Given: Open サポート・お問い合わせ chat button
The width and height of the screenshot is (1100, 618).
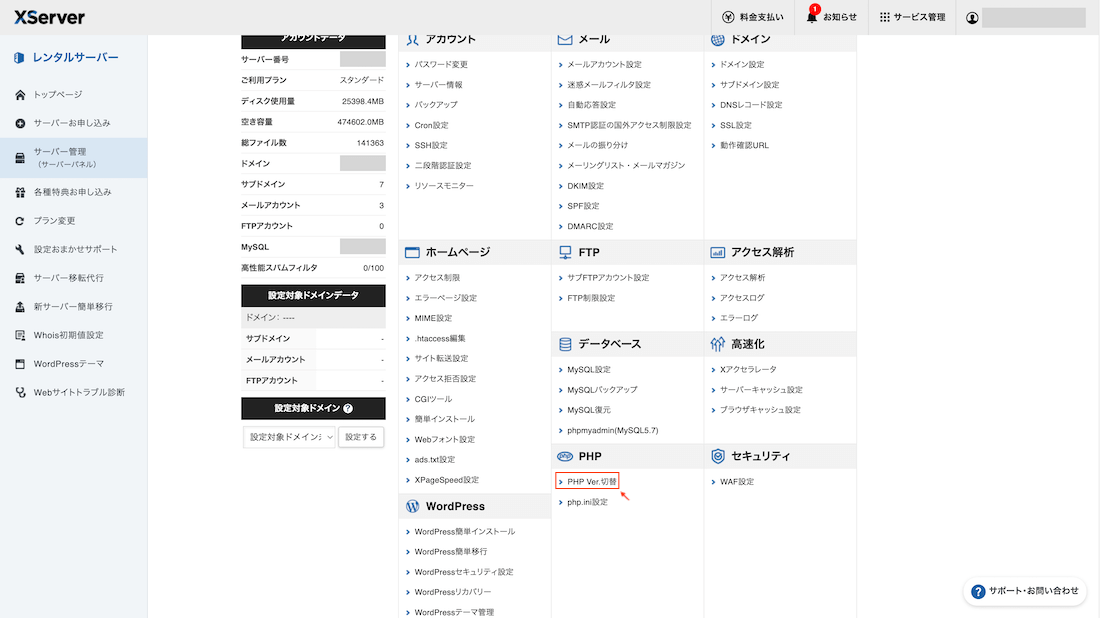Looking at the screenshot, I should coord(1024,591).
